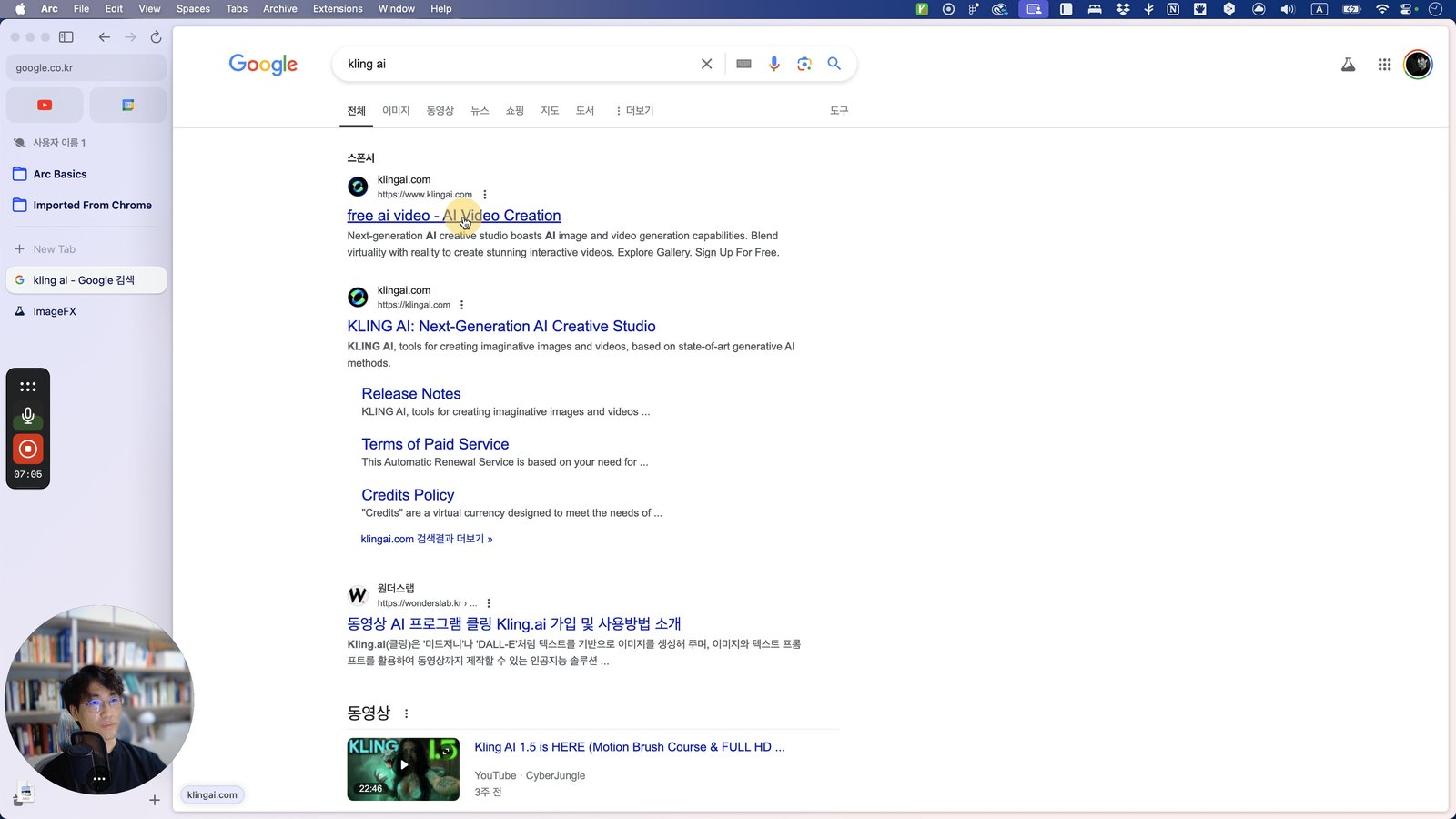The height and width of the screenshot is (819, 1456).
Task: Open the 도구 search tools
Action: tap(839, 111)
